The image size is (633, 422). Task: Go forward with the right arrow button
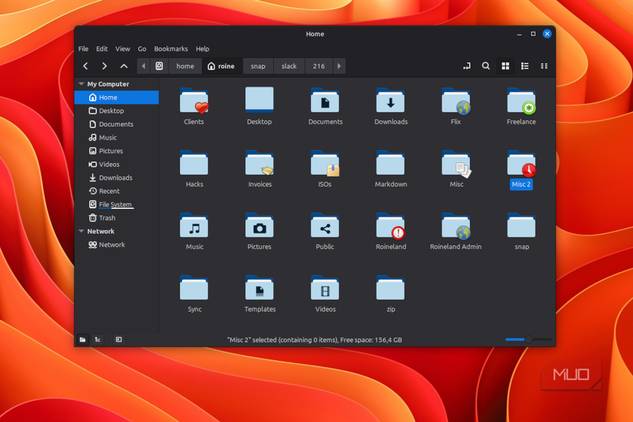pyautogui.click(x=104, y=66)
